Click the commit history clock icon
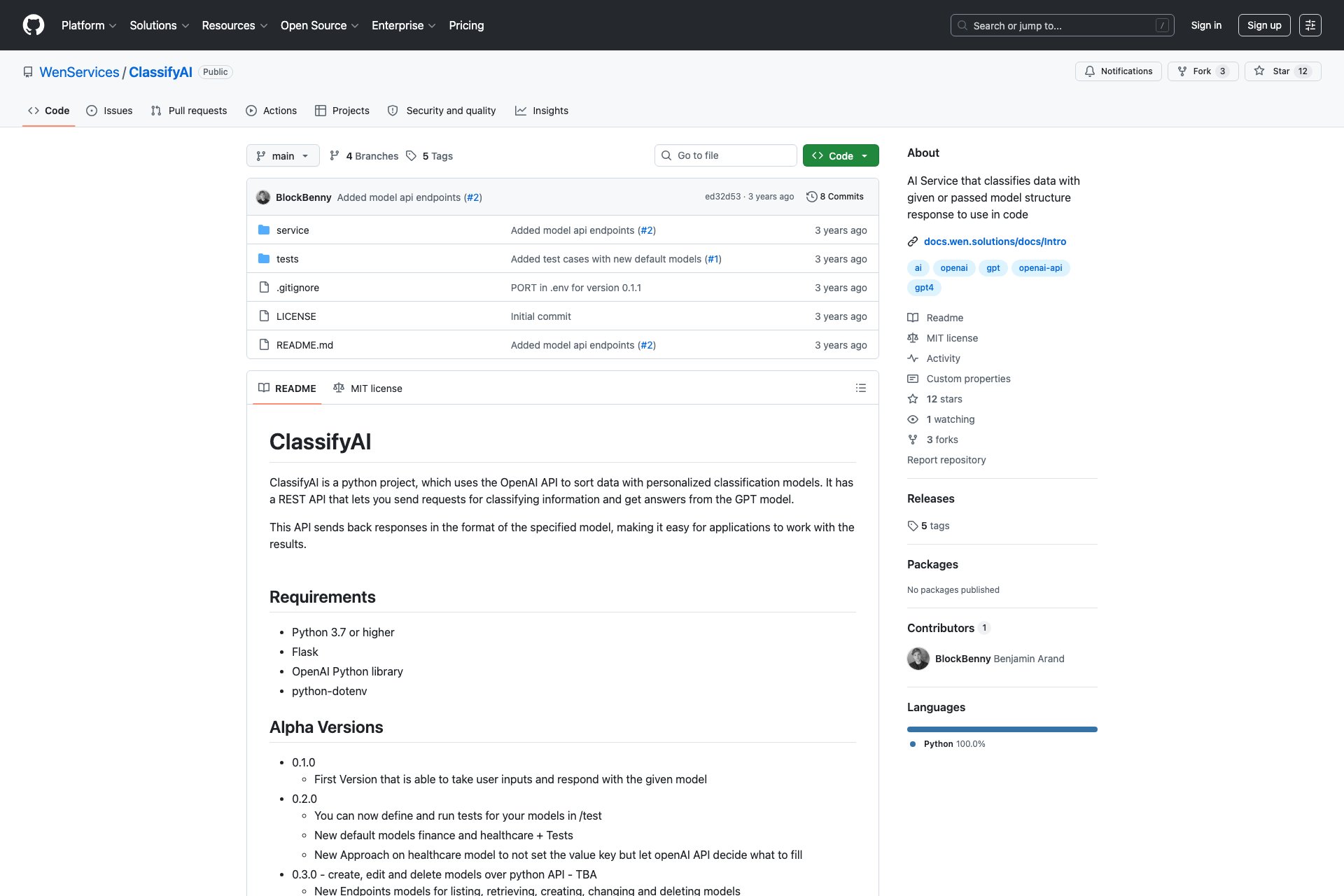Screen dimensions: 1344x896 pyautogui.click(x=811, y=197)
